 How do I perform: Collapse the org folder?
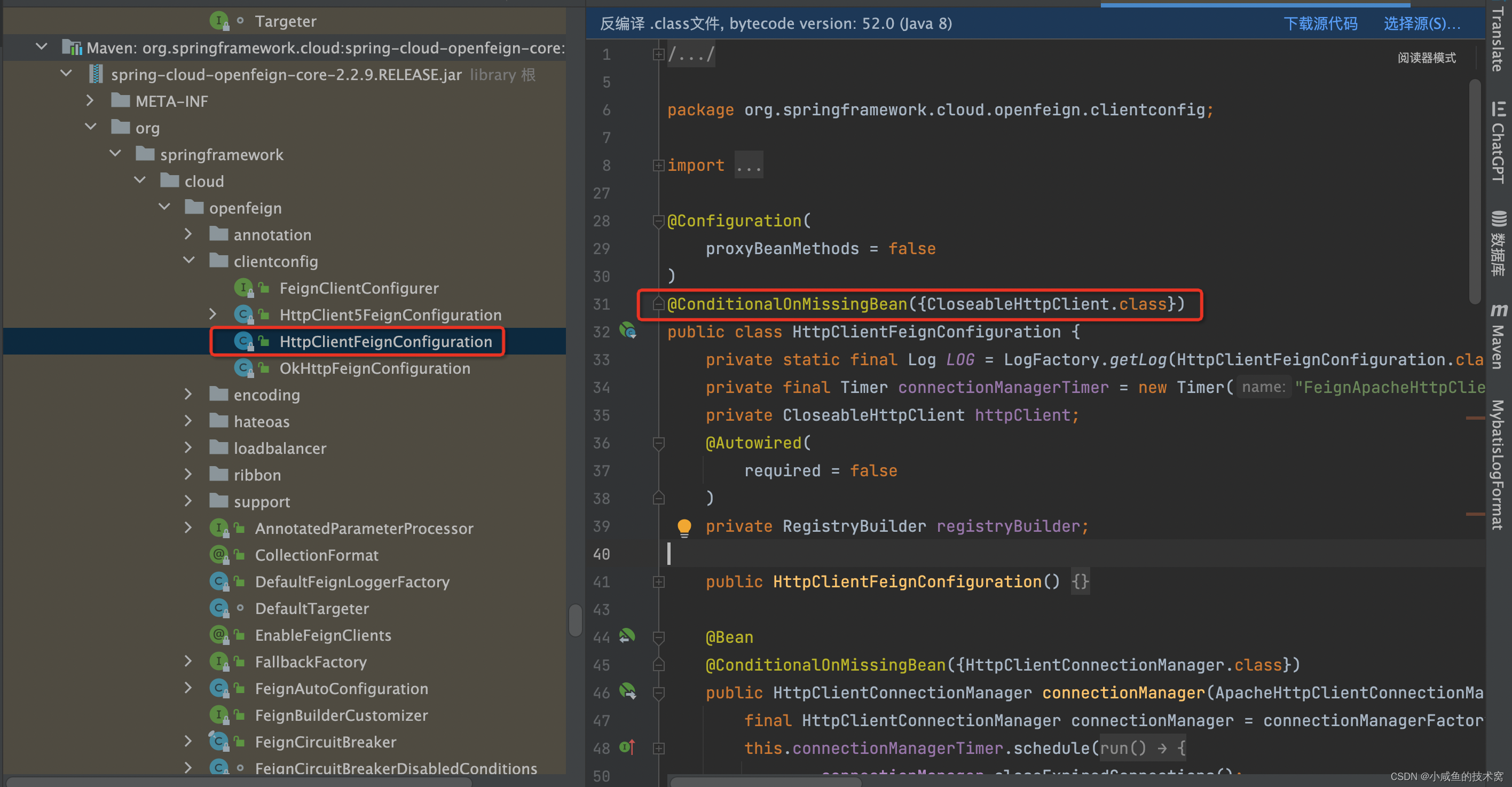click(90, 127)
